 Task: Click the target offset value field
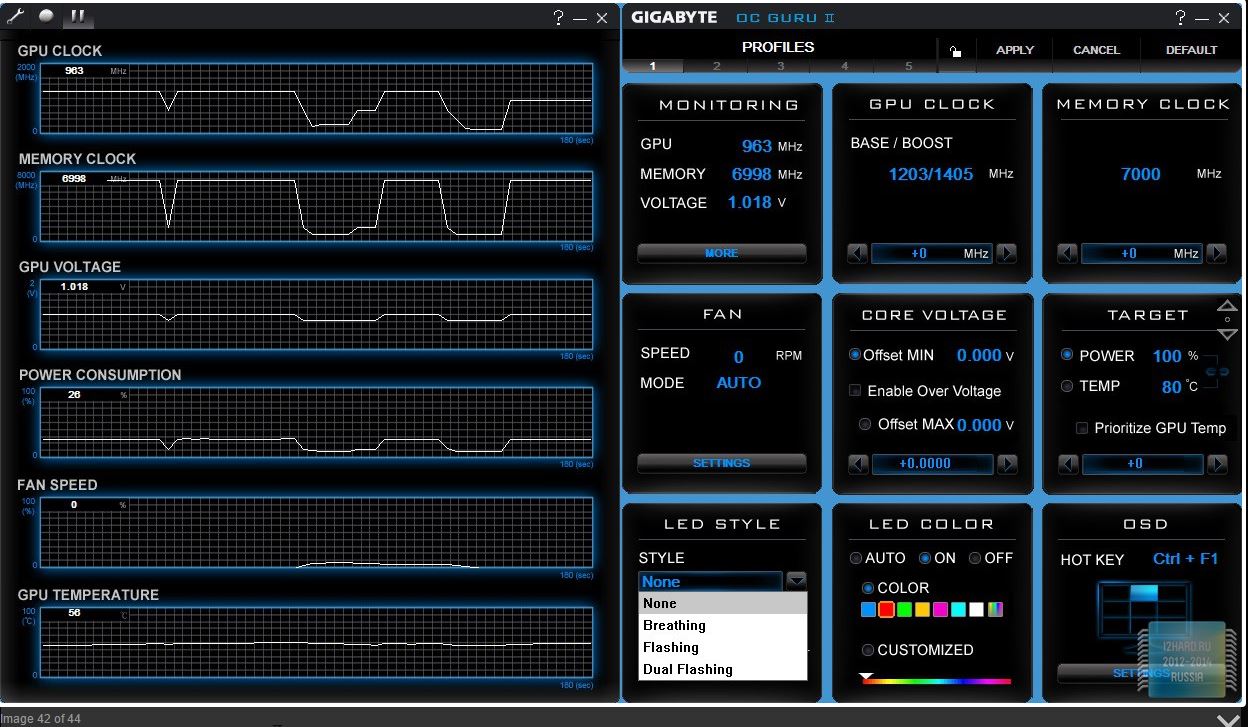click(x=1142, y=464)
